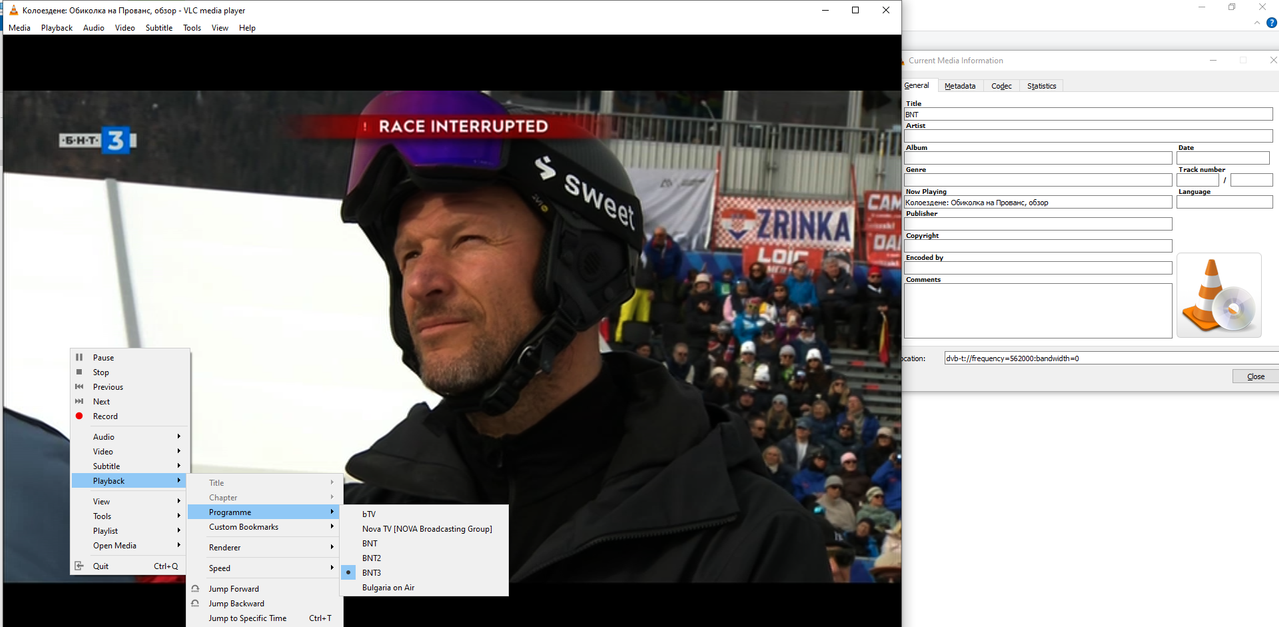Click the Title input field
The width and height of the screenshot is (1279, 627).
[x=1088, y=115]
